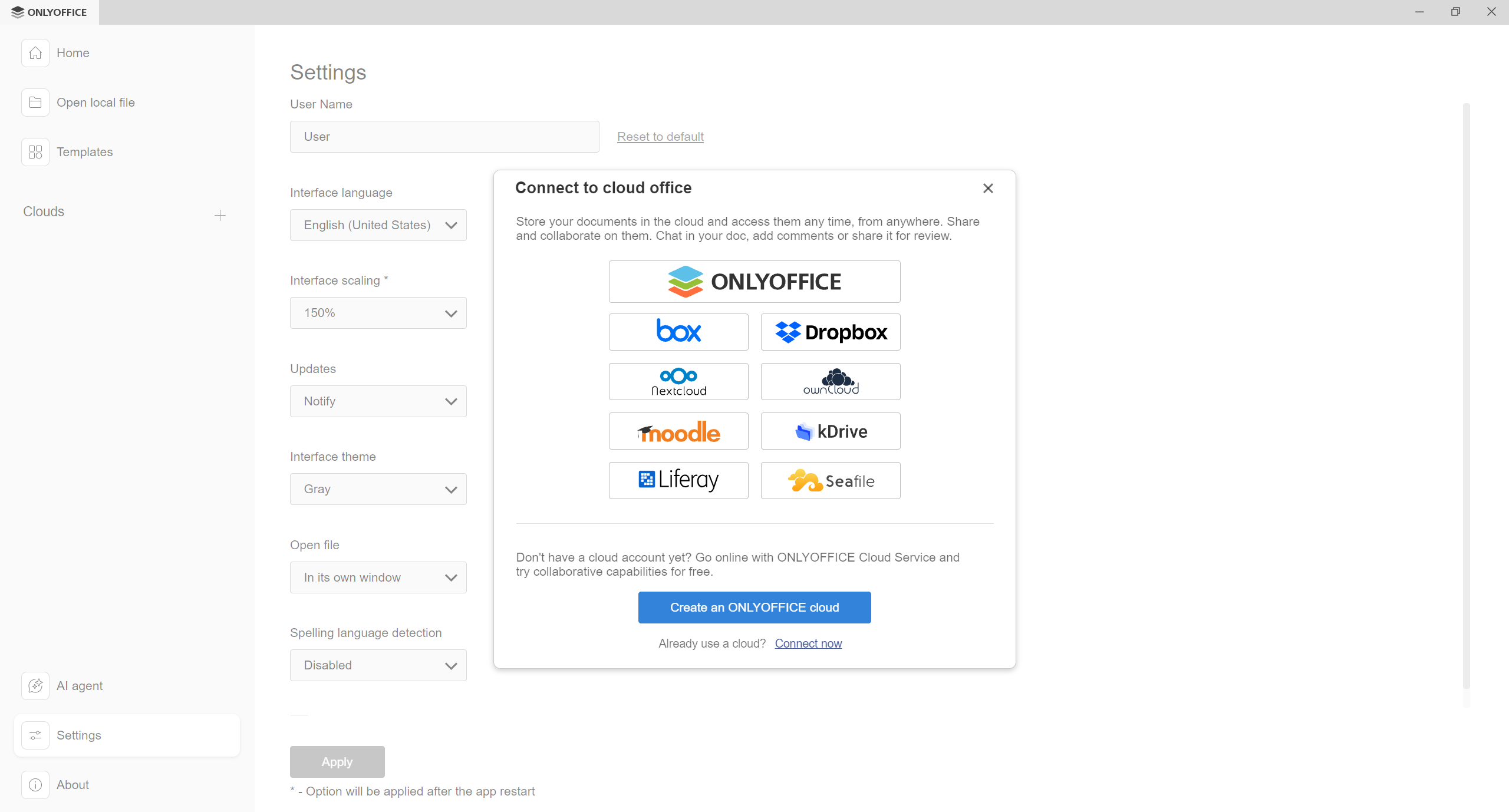Connect to kDrive
Viewport: 1509px width, 812px height.
pyautogui.click(x=830, y=431)
